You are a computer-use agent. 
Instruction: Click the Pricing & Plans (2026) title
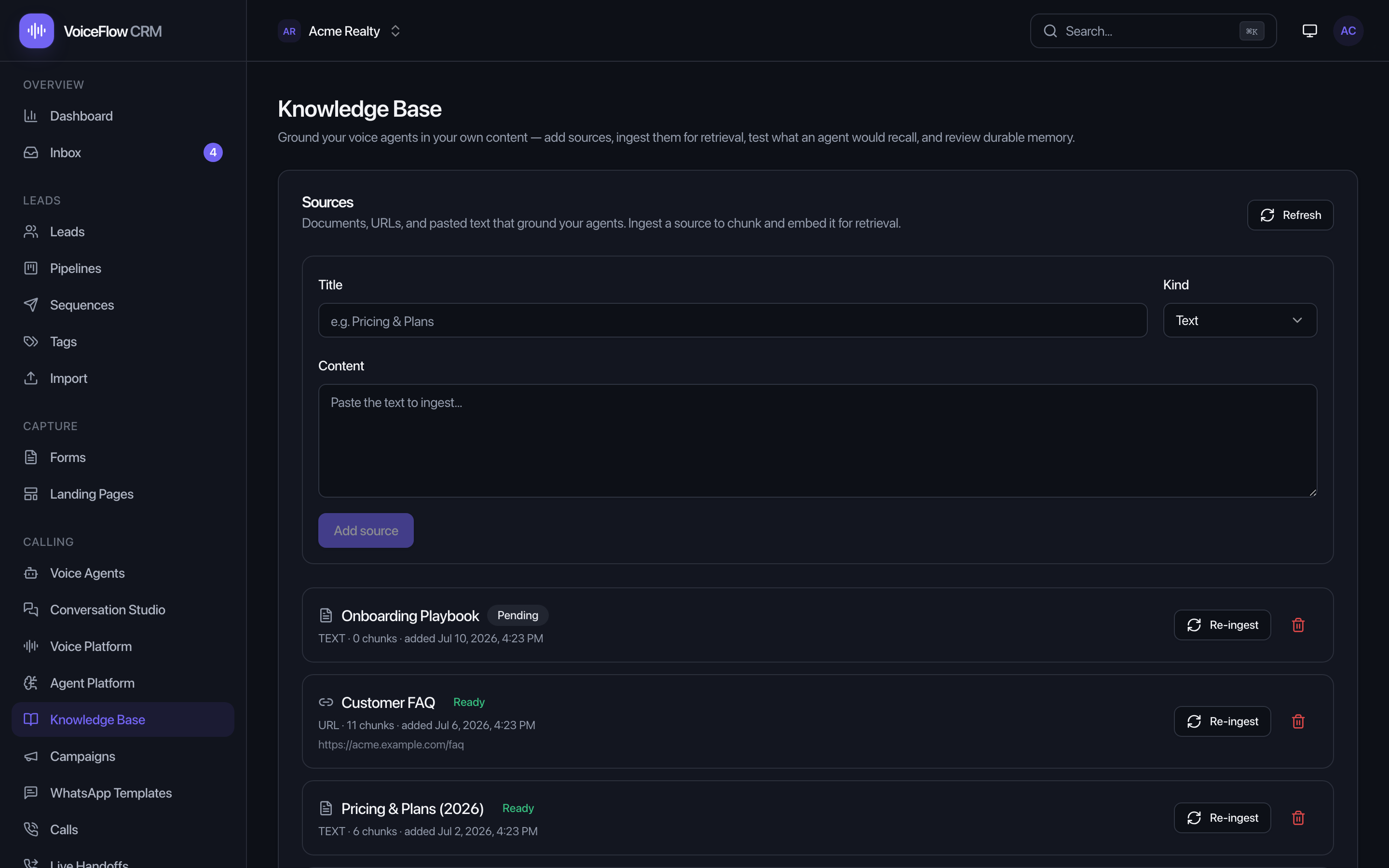coord(413,809)
